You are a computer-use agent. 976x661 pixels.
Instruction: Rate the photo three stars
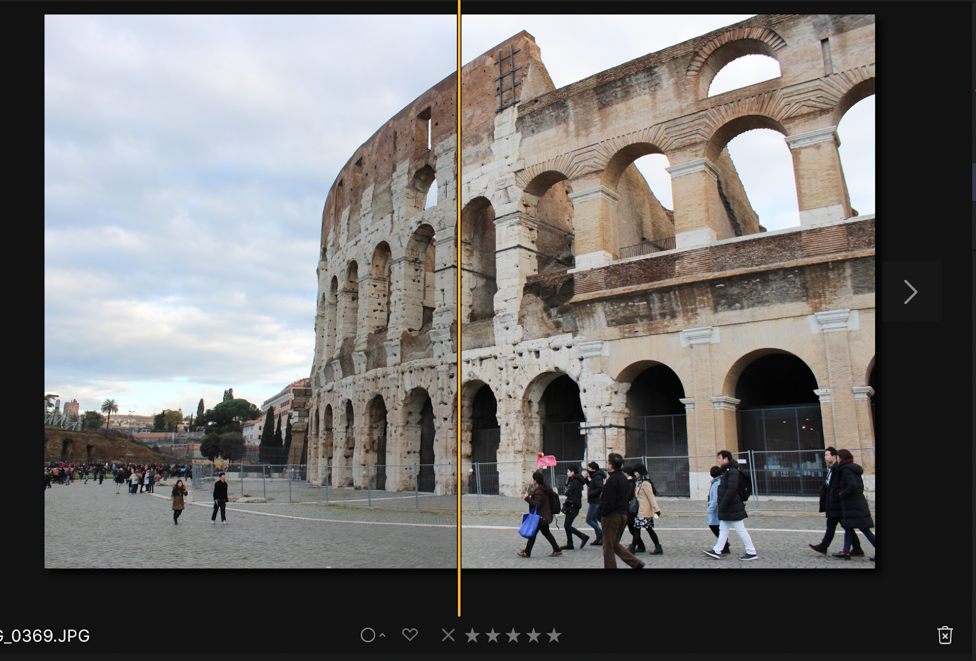[513, 635]
